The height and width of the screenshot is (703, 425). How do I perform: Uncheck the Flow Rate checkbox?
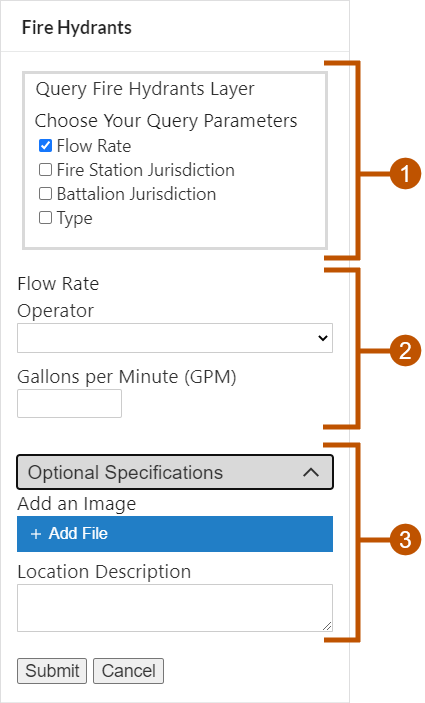(45, 145)
